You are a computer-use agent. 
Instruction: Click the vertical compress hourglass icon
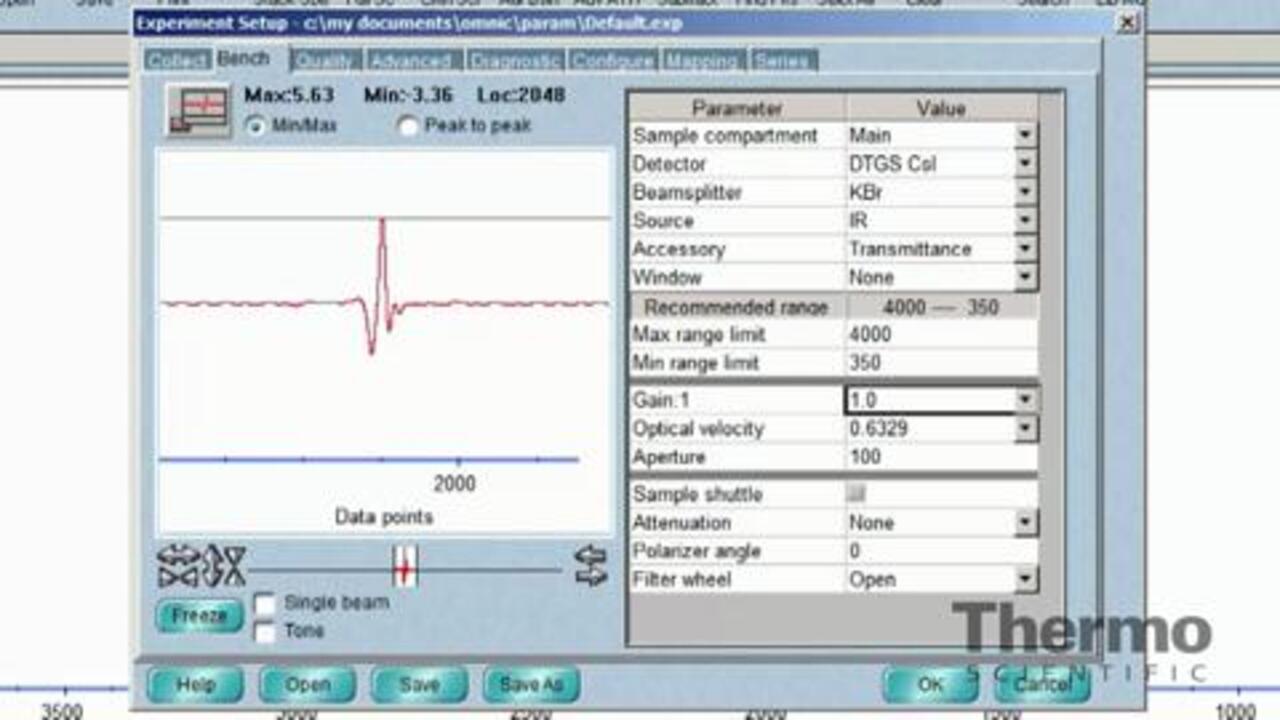tap(234, 566)
